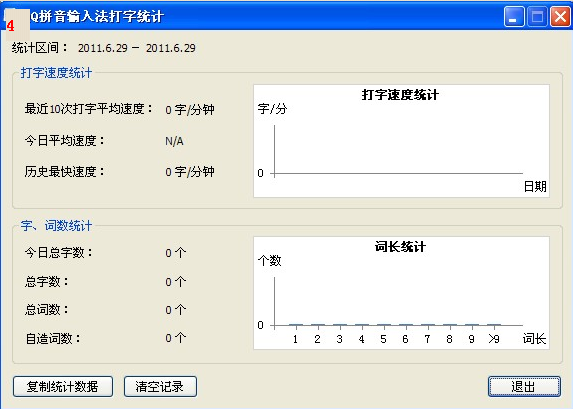
Task: Select the 统计区间 date range text
Action: (x=137, y=48)
